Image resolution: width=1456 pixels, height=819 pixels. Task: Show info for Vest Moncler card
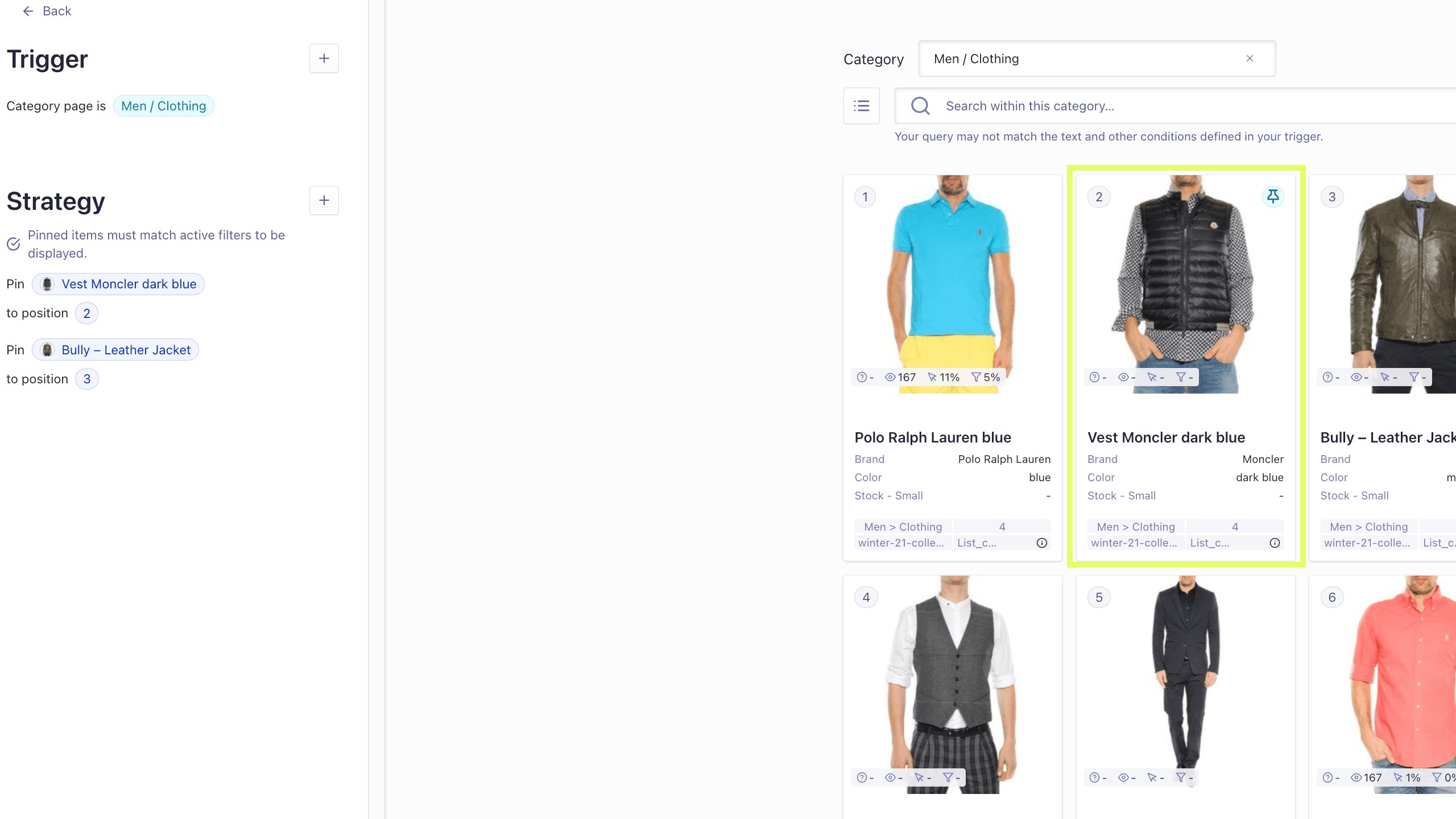click(x=1275, y=543)
